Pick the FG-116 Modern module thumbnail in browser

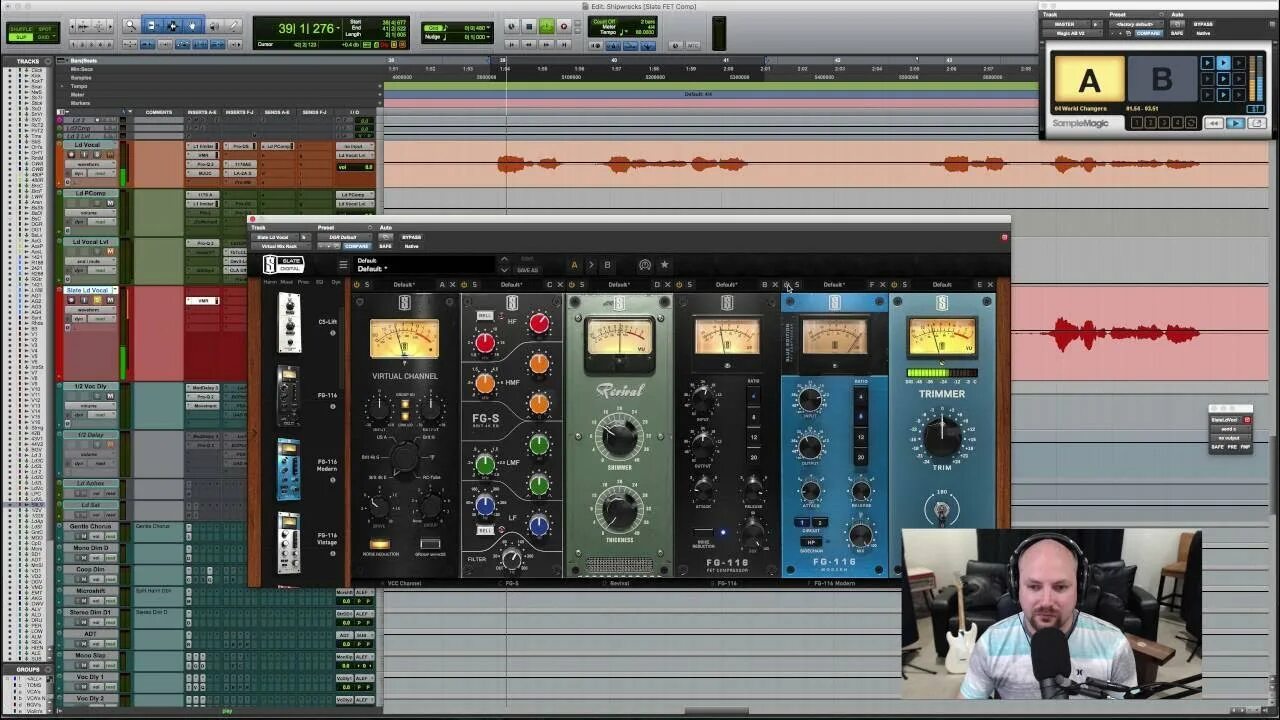tap(288, 467)
